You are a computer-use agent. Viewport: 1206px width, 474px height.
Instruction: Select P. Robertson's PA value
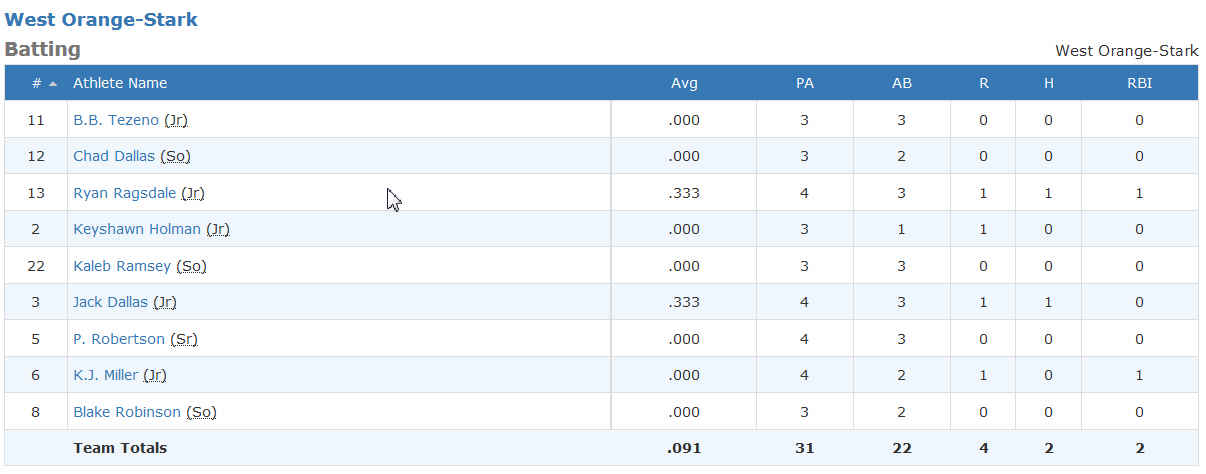804,339
